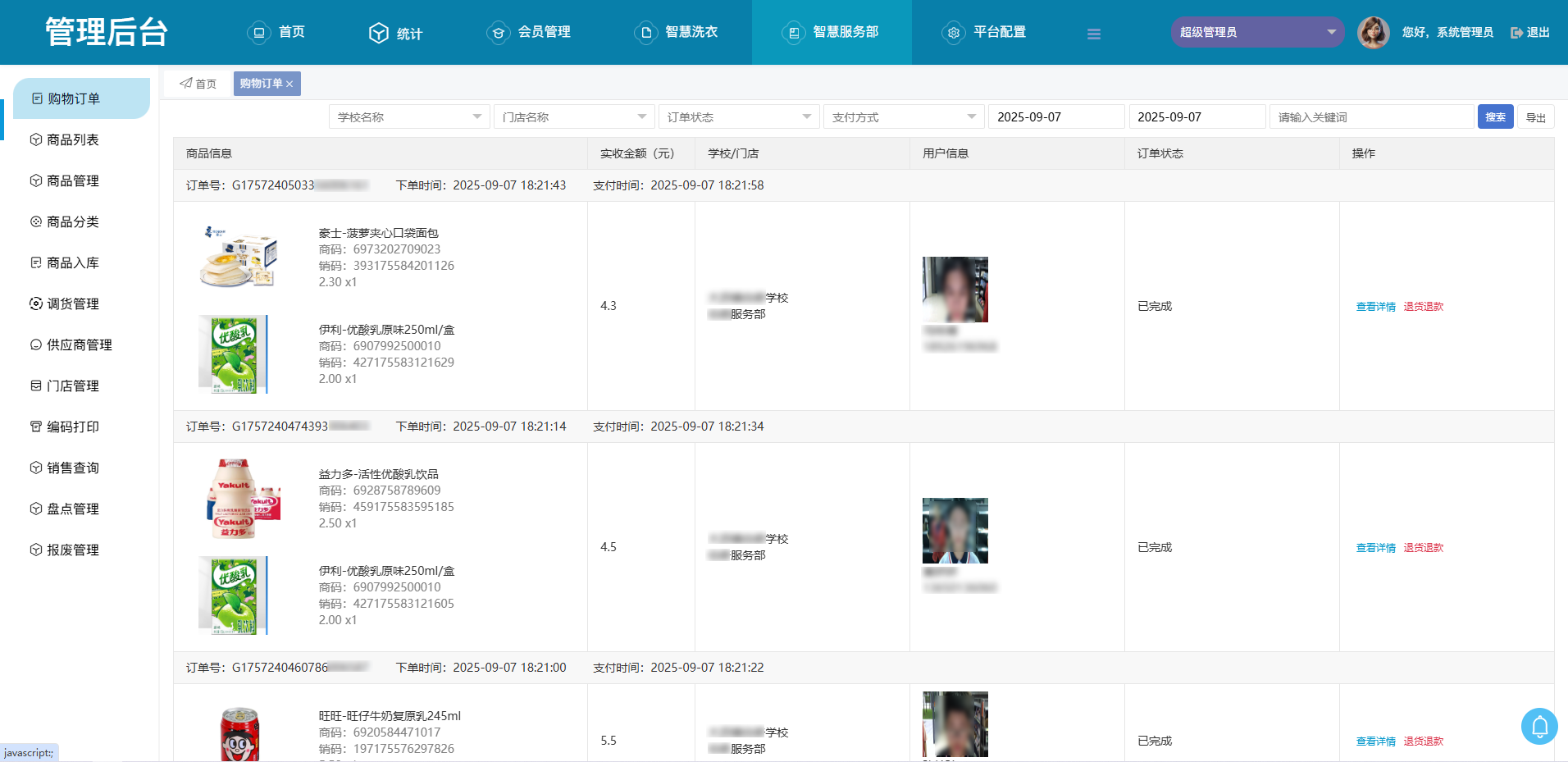Viewport: 1568px width, 762px height.
Task: Open 商品列表 in the sidebar
Action: pyautogui.click(x=72, y=140)
